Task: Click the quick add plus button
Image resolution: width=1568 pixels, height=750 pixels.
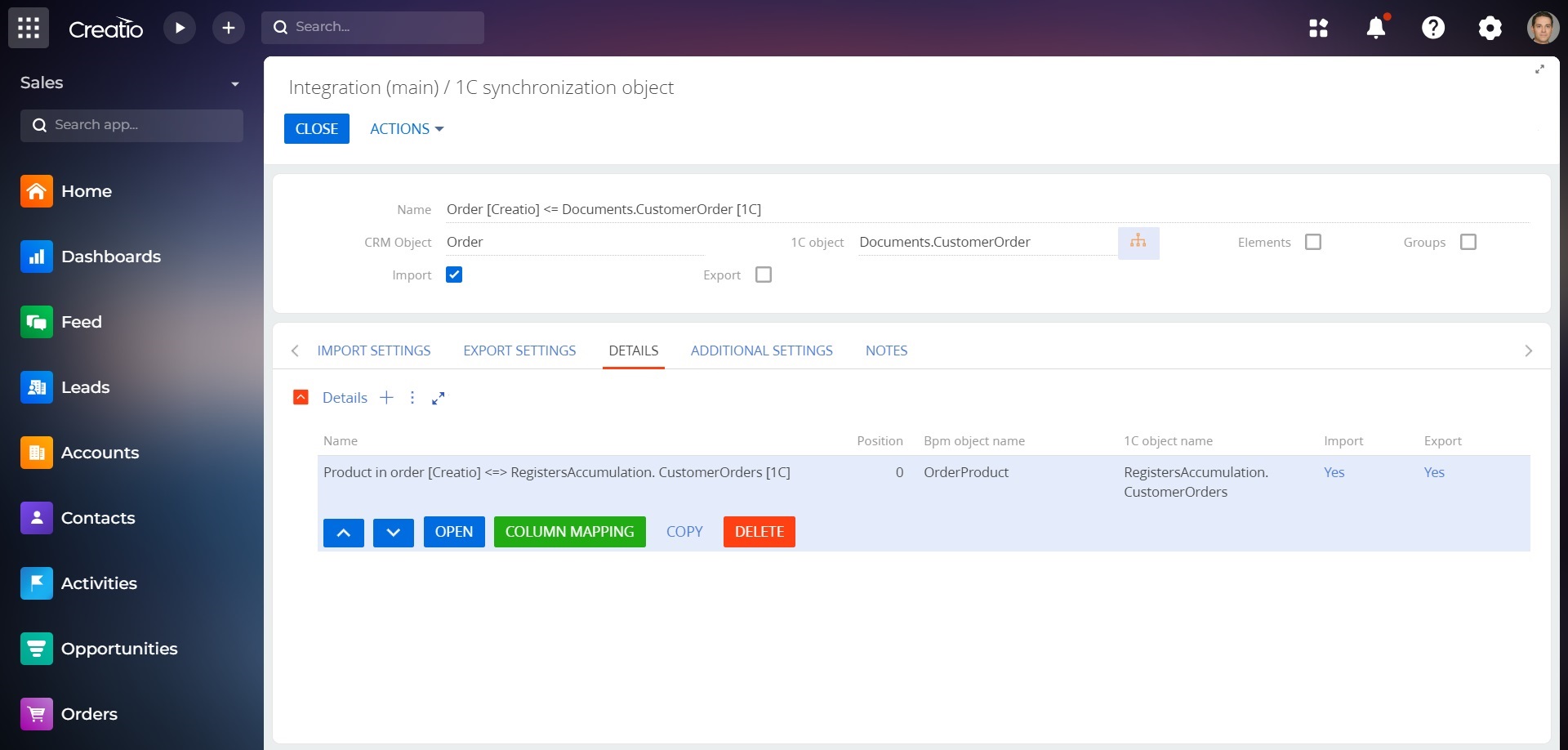Action: point(229,28)
